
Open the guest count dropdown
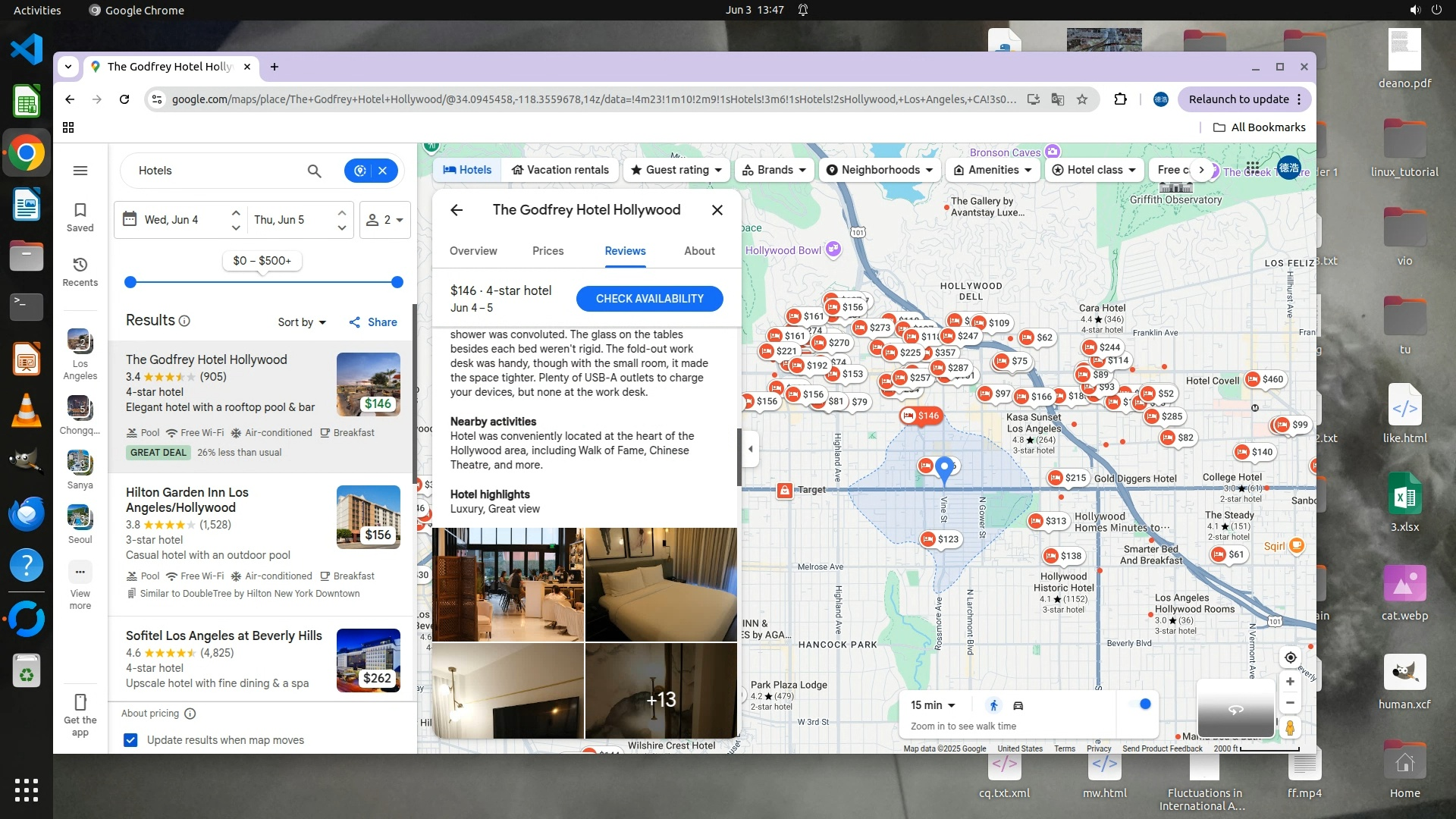click(385, 220)
